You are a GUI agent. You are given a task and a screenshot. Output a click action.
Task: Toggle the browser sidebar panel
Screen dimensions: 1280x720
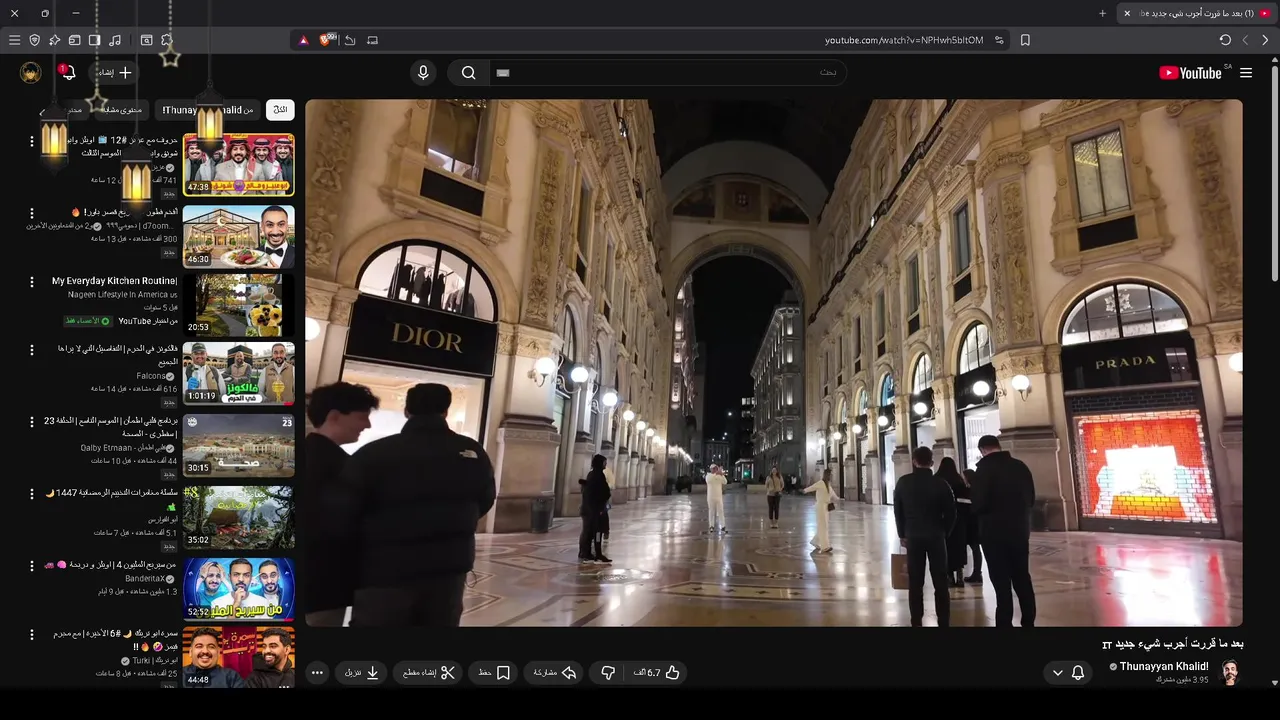(94, 40)
